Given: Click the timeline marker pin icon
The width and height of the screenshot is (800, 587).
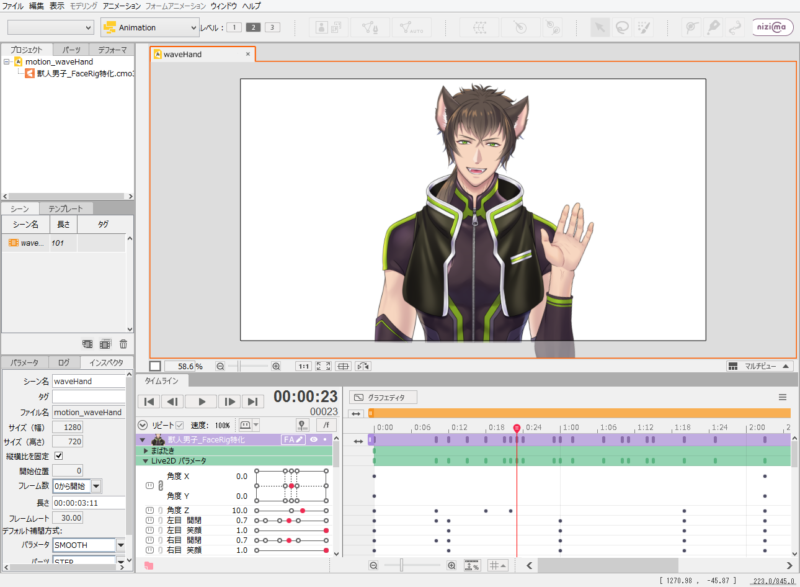Looking at the screenshot, I should (x=302, y=425).
